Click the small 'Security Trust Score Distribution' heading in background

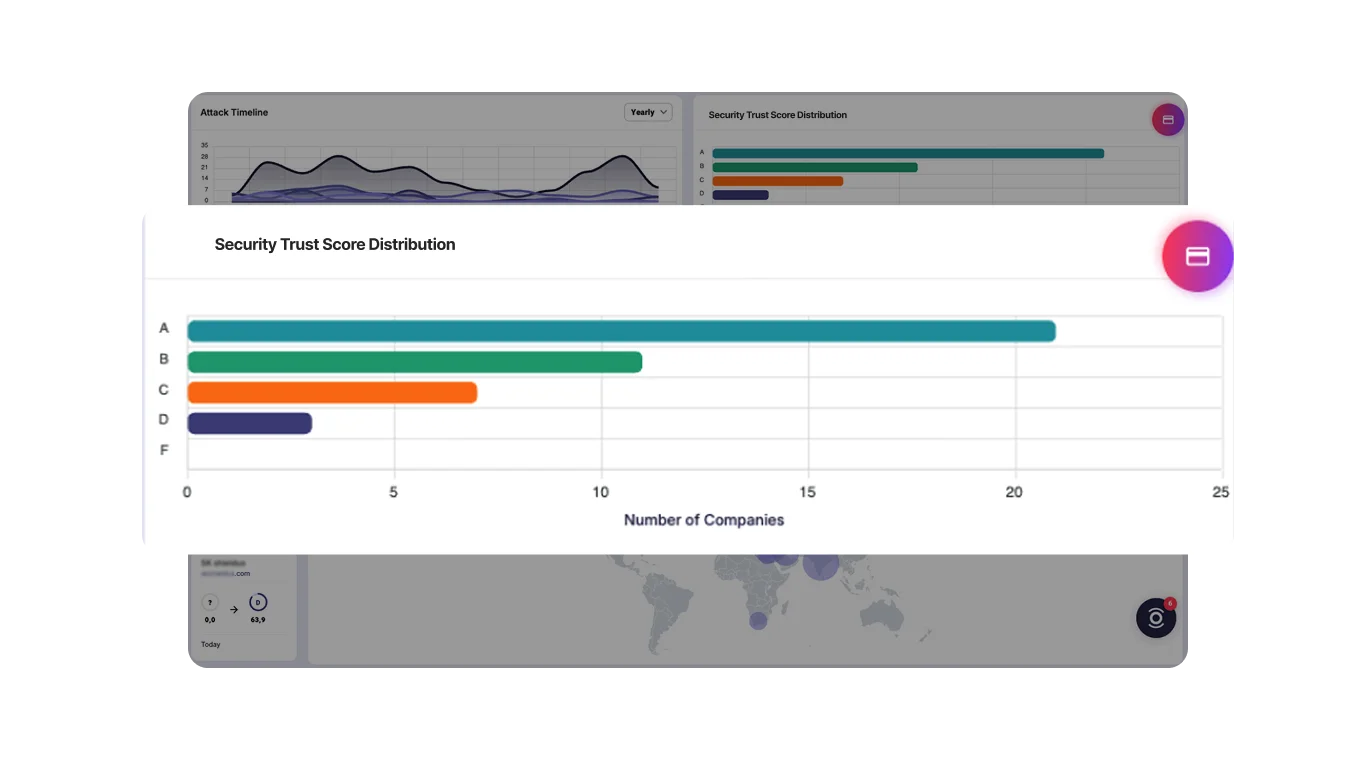(777, 115)
